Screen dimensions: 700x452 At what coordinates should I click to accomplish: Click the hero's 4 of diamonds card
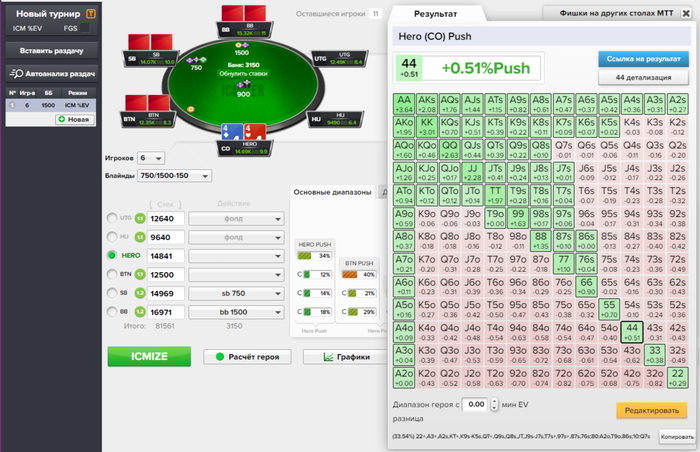[x=232, y=132]
